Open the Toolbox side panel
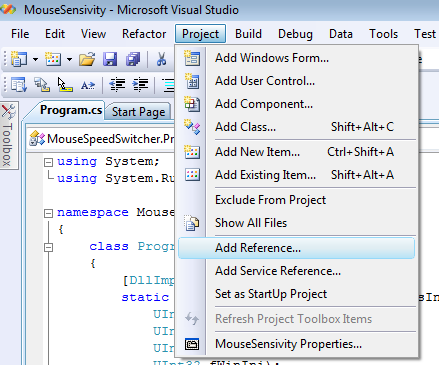439x365 pixels. click(9, 135)
